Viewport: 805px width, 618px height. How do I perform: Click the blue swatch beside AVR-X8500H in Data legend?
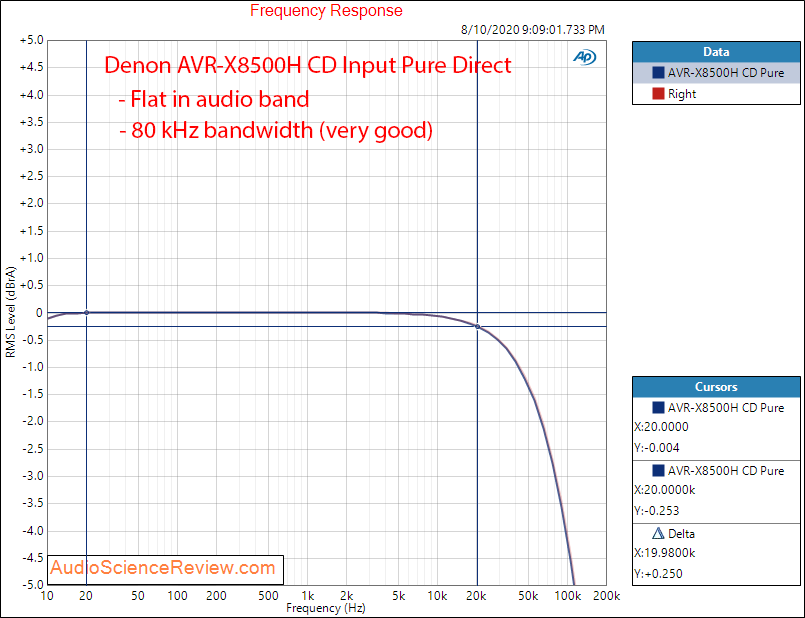click(x=658, y=73)
